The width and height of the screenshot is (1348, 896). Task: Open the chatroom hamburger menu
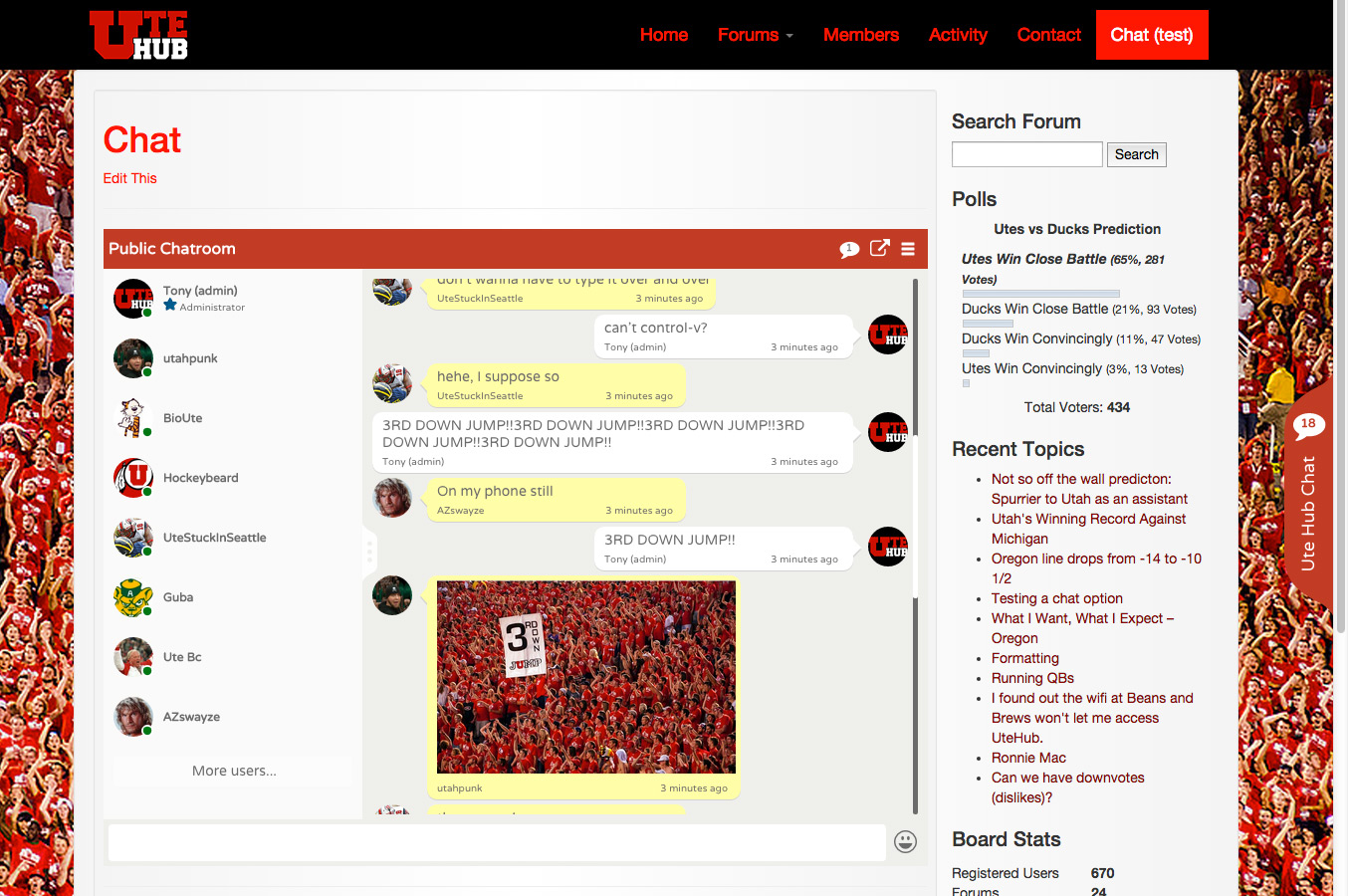(x=908, y=249)
